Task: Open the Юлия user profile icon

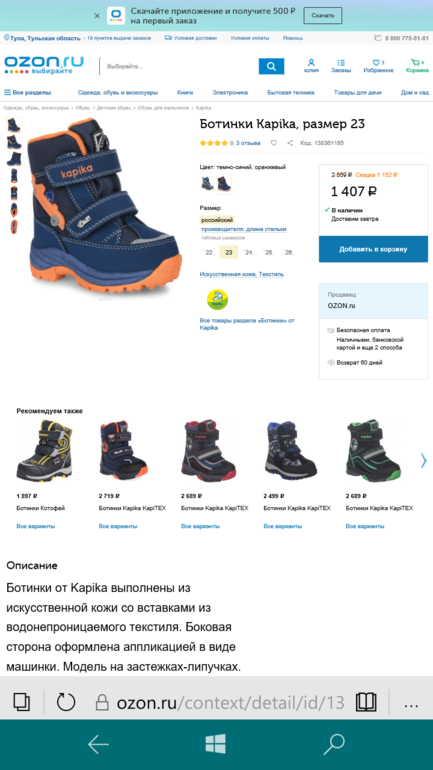Action: click(311, 63)
